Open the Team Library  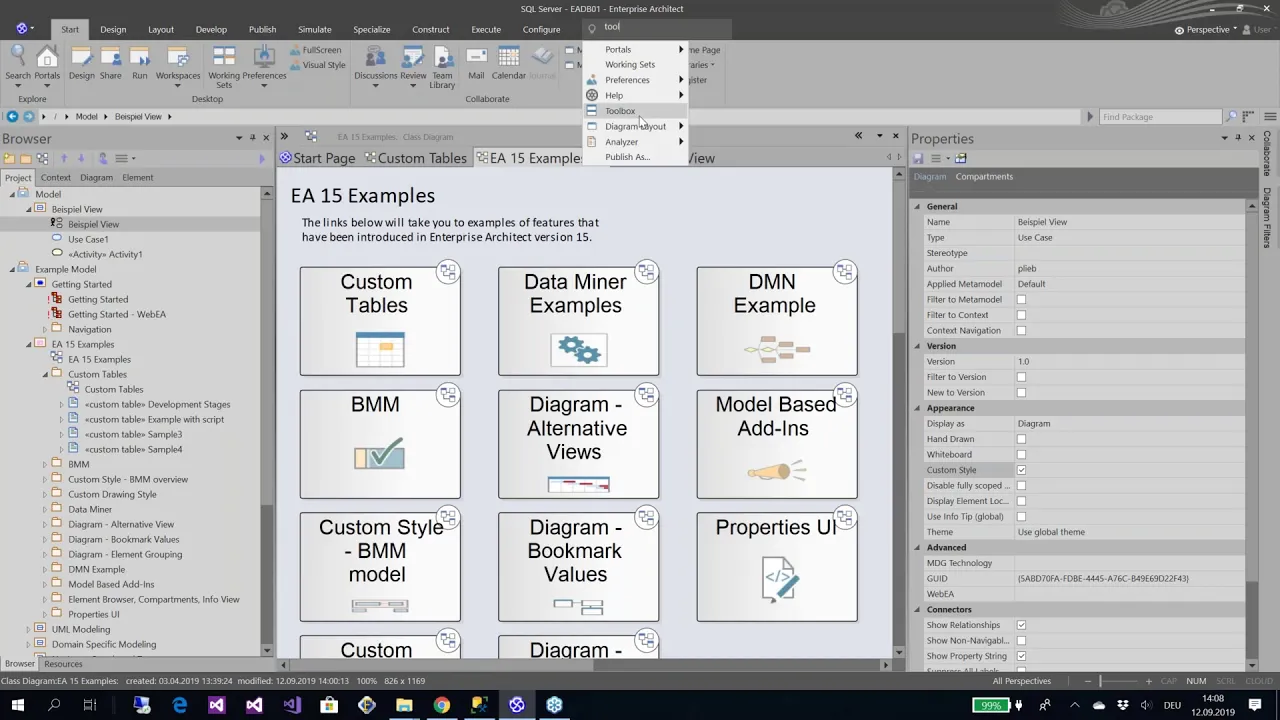(x=442, y=67)
